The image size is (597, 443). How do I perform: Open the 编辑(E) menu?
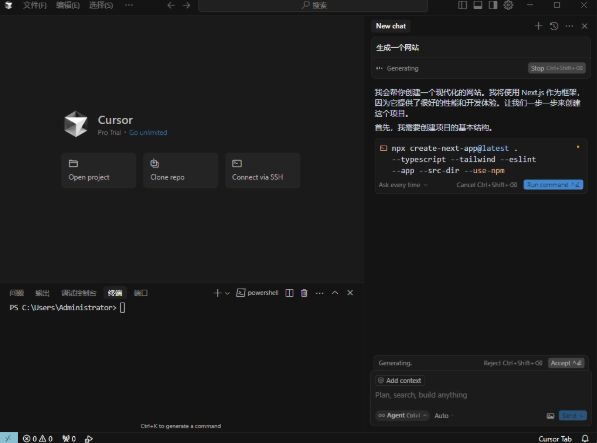click(68, 5)
